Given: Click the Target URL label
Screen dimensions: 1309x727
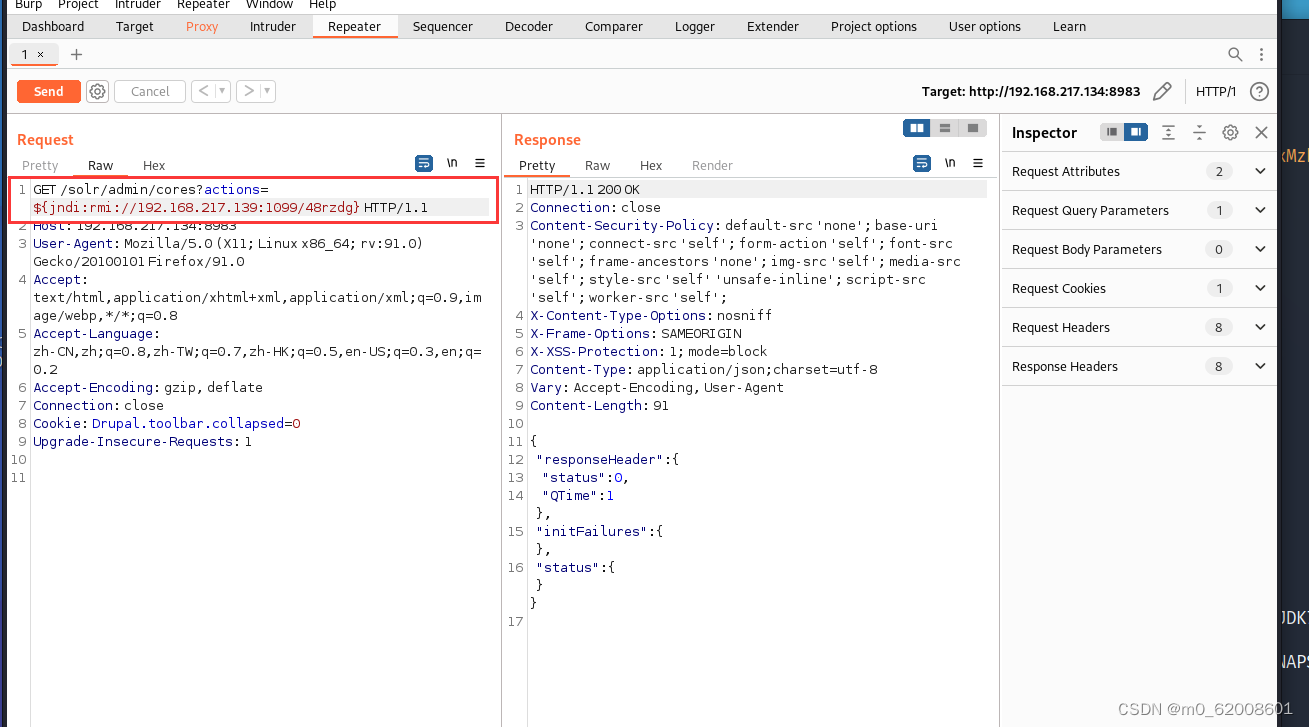Looking at the screenshot, I should click(1031, 91).
